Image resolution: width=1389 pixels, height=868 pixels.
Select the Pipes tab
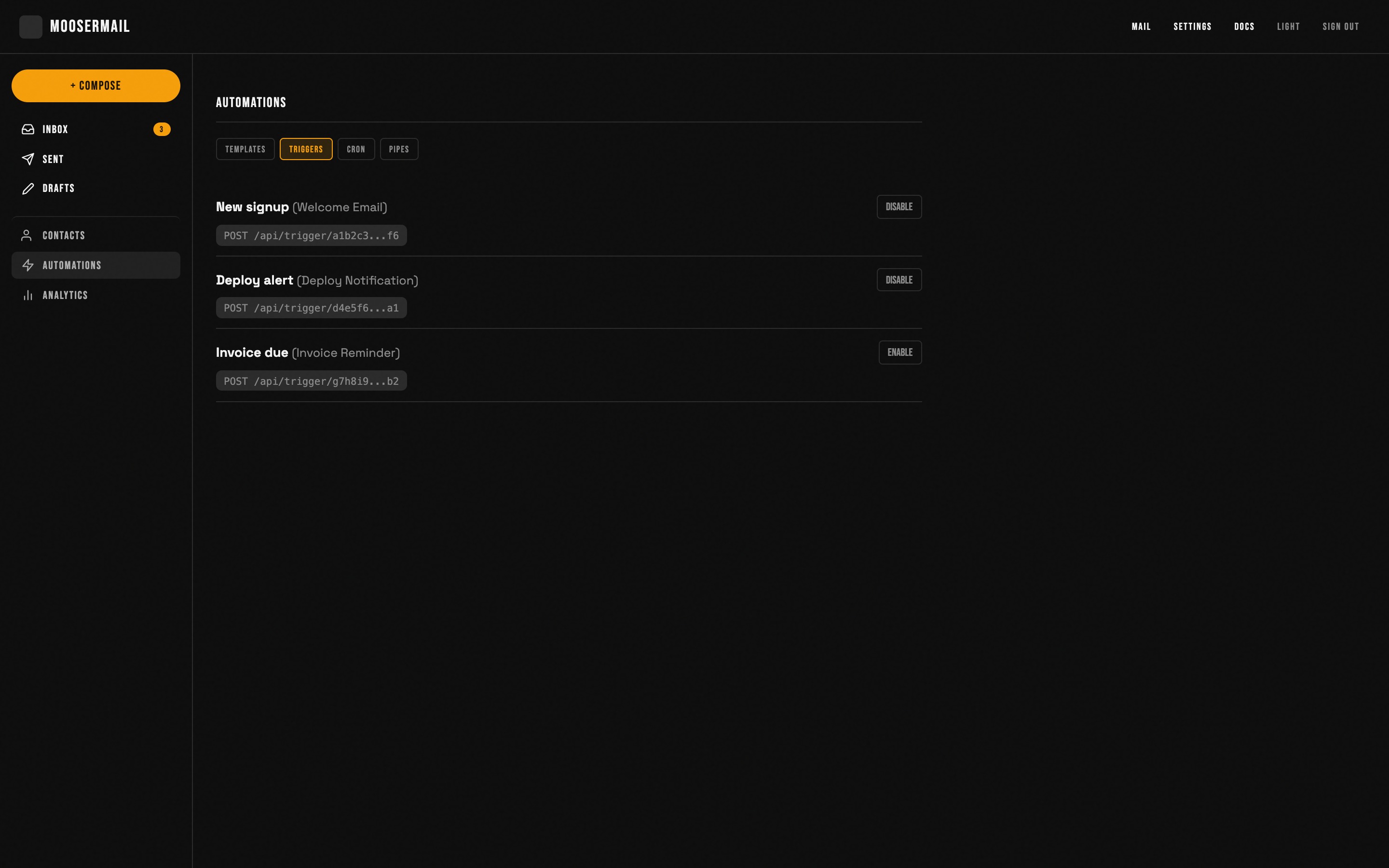399,149
